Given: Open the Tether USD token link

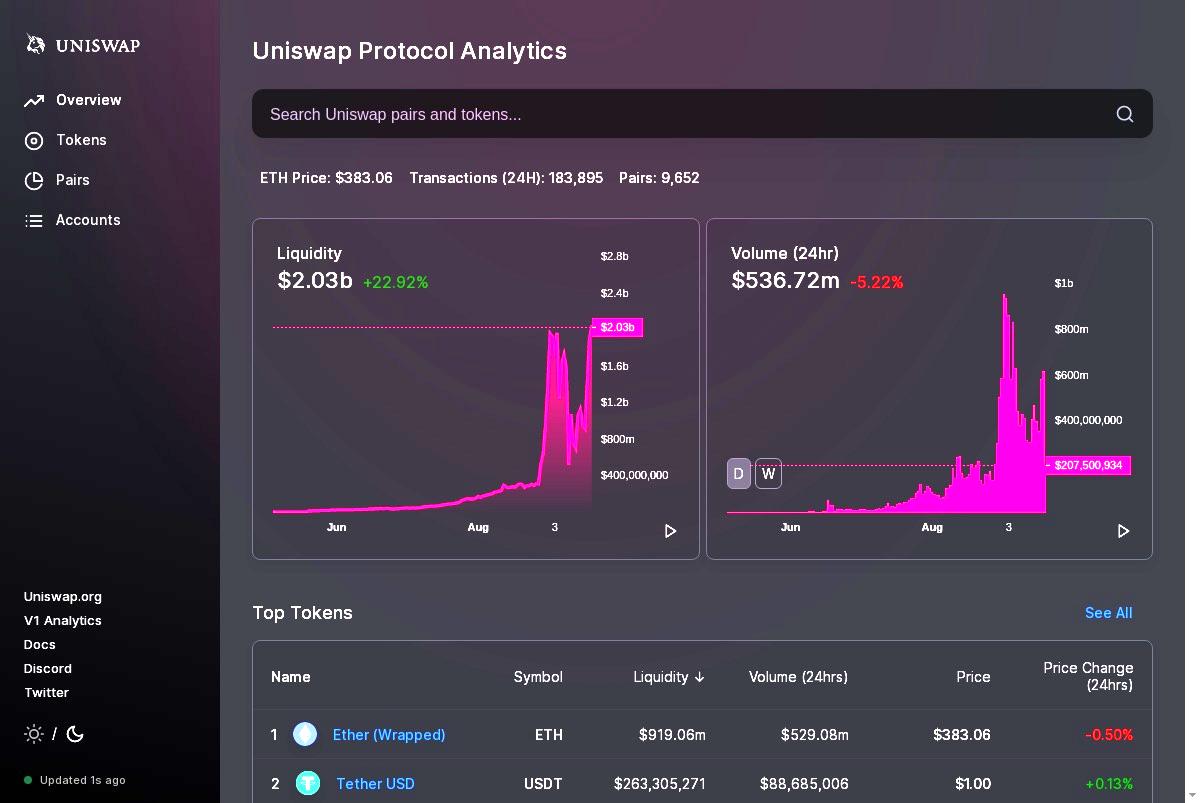Looking at the screenshot, I should click(375, 783).
